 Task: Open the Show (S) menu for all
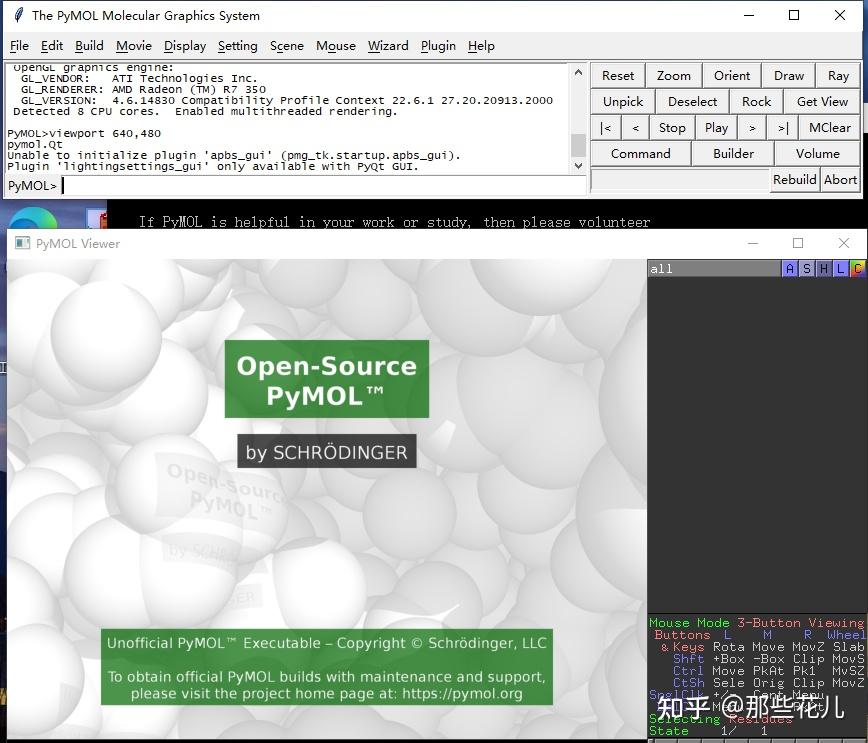[x=806, y=268]
